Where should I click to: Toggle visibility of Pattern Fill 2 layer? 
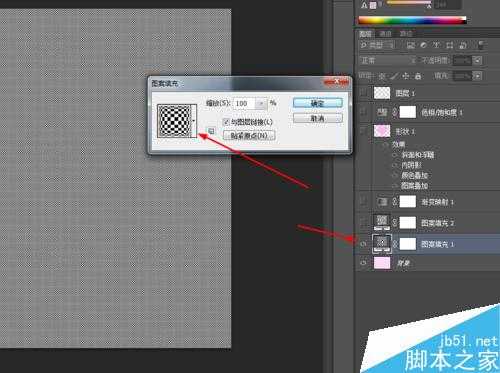tap(364, 223)
